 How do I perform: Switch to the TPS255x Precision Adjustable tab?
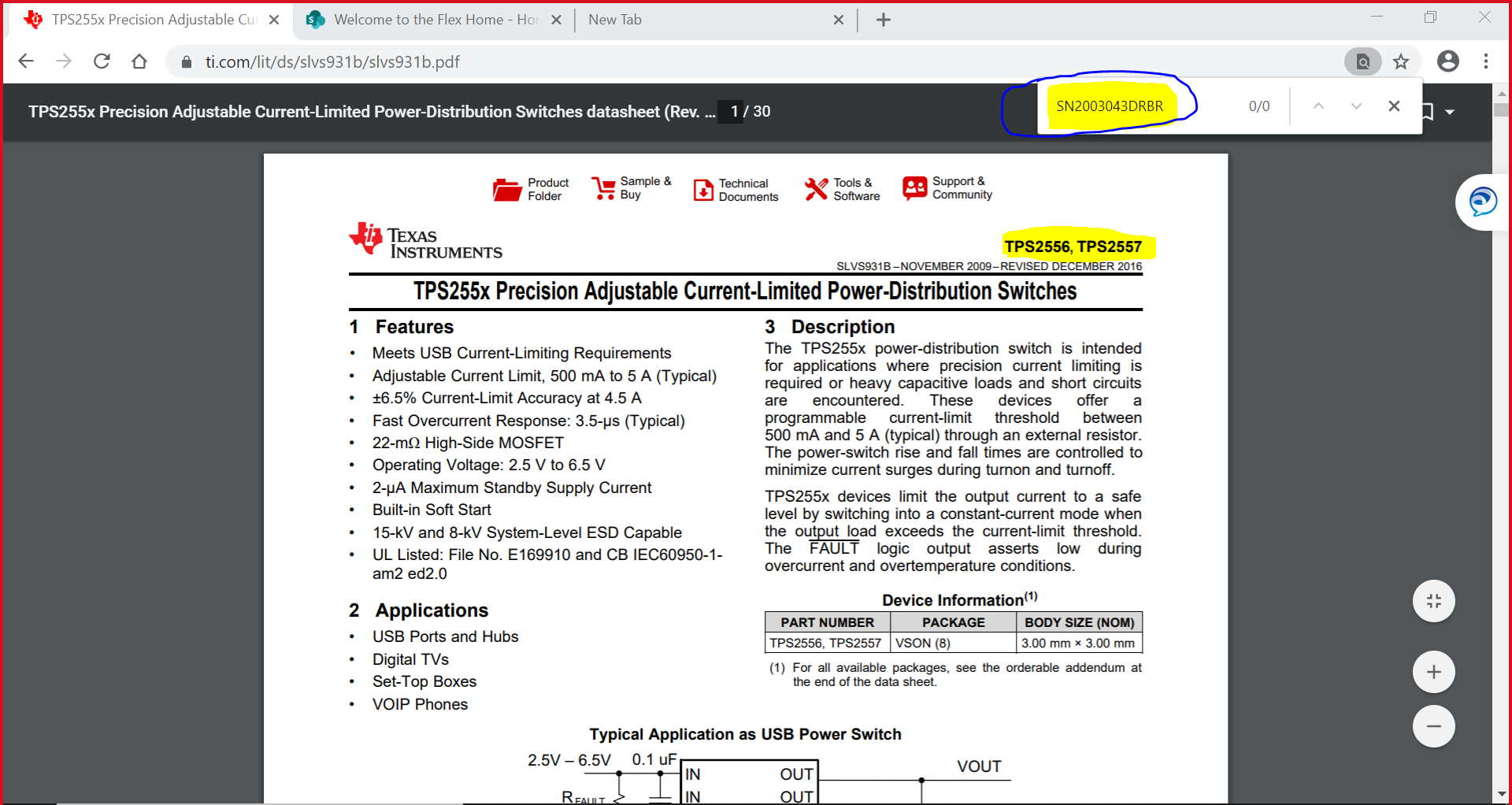150,20
